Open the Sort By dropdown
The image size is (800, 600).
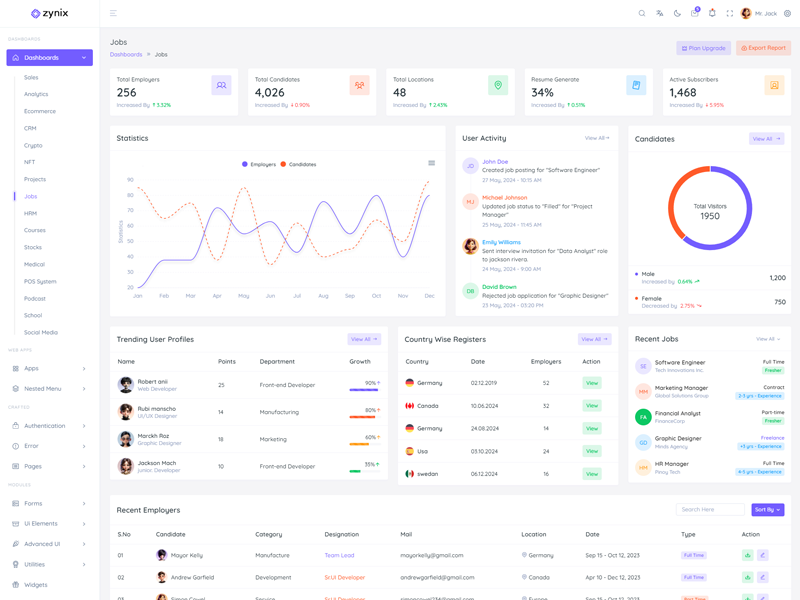tap(767, 510)
